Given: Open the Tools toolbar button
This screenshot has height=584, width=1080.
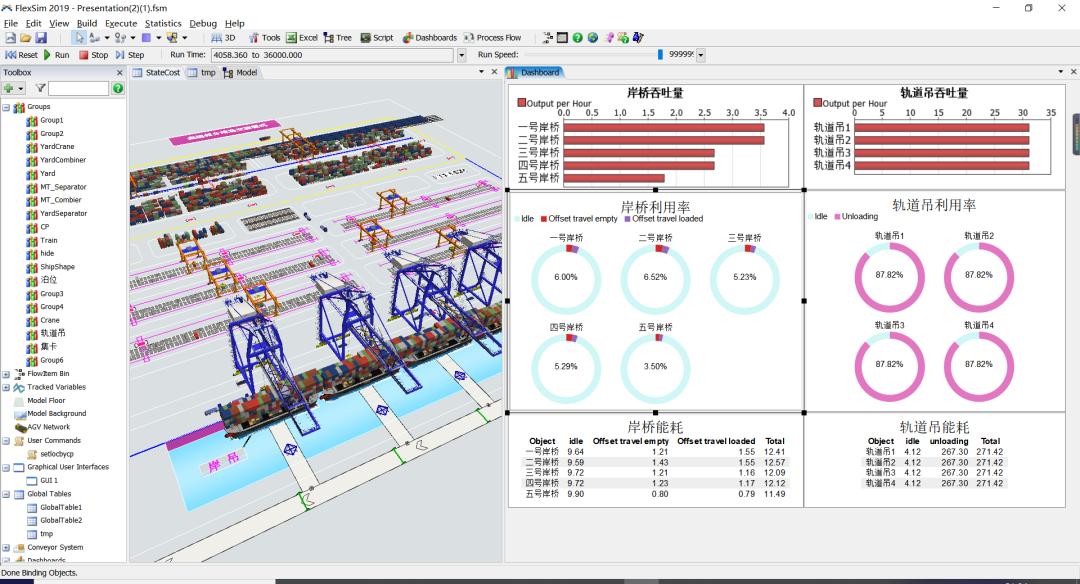Looking at the screenshot, I should coord(264,38).
